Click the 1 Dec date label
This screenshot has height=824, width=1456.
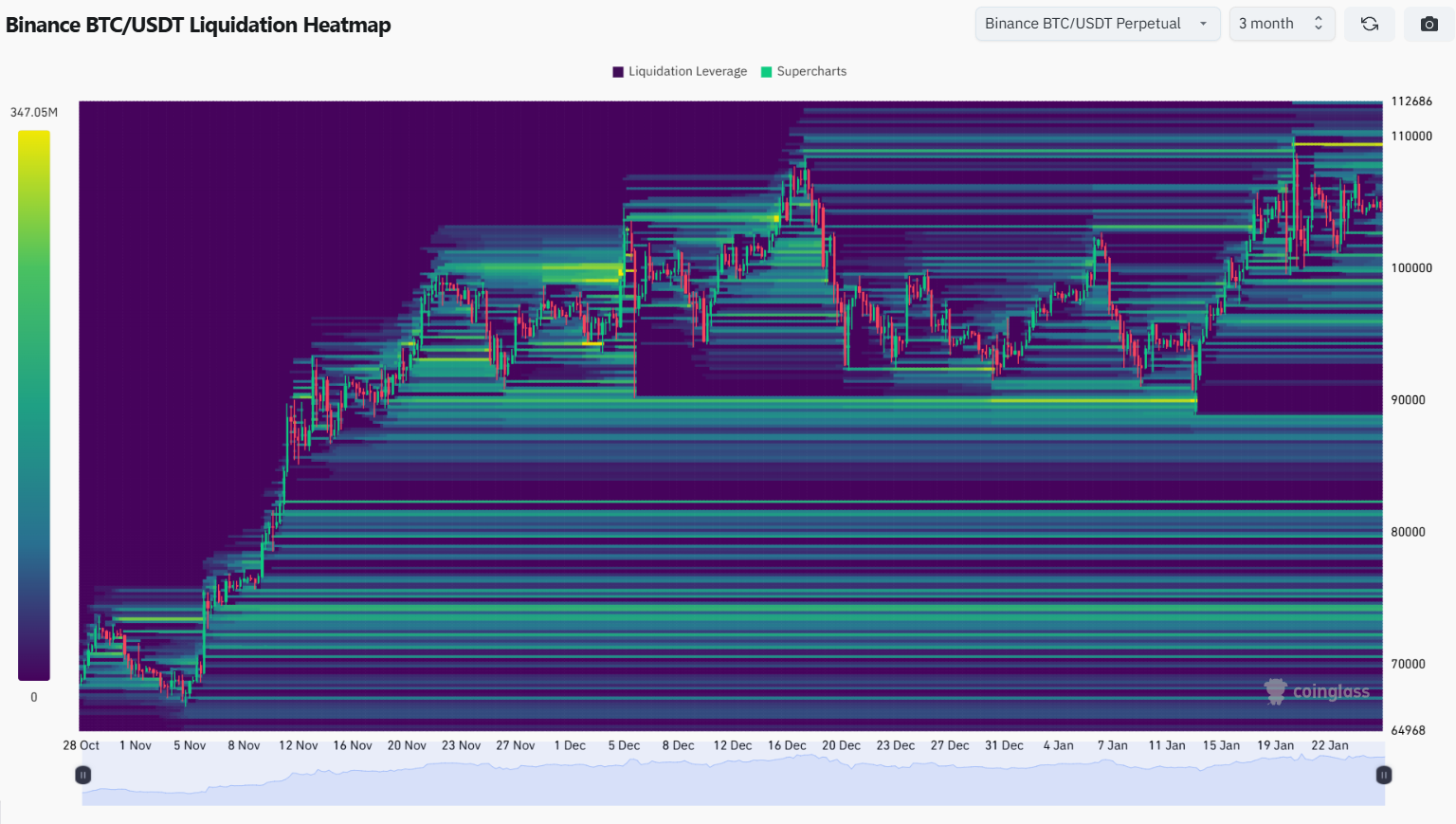(x=570, y=745)
